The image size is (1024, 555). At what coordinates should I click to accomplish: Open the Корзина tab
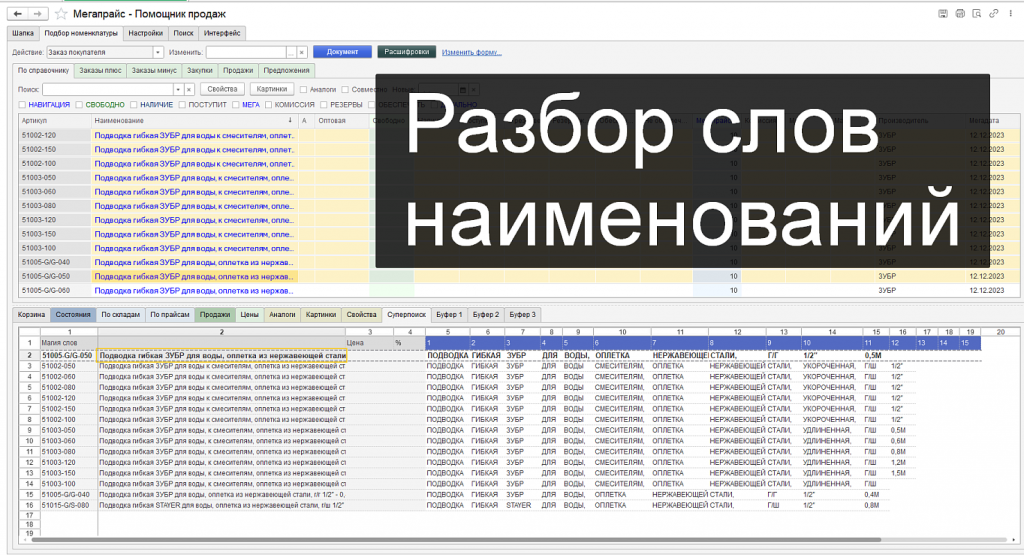(31, 315)
